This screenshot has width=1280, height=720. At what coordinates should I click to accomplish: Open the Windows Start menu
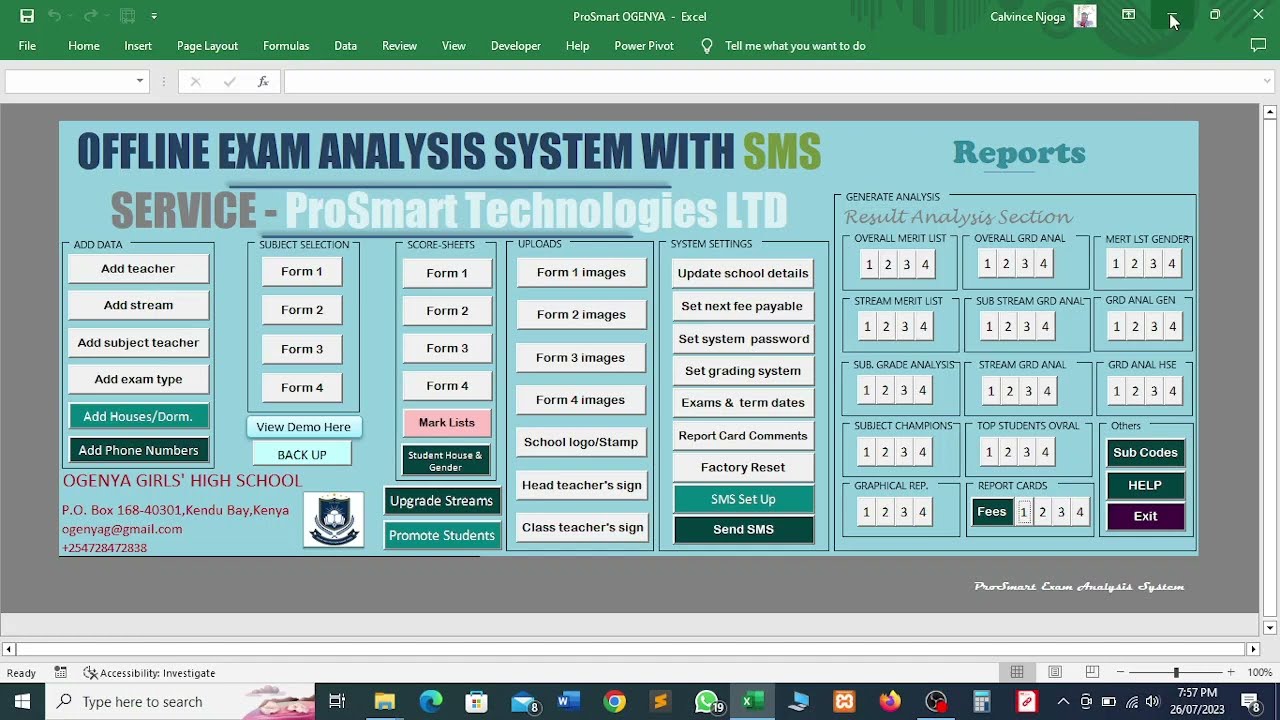(22, 702)
